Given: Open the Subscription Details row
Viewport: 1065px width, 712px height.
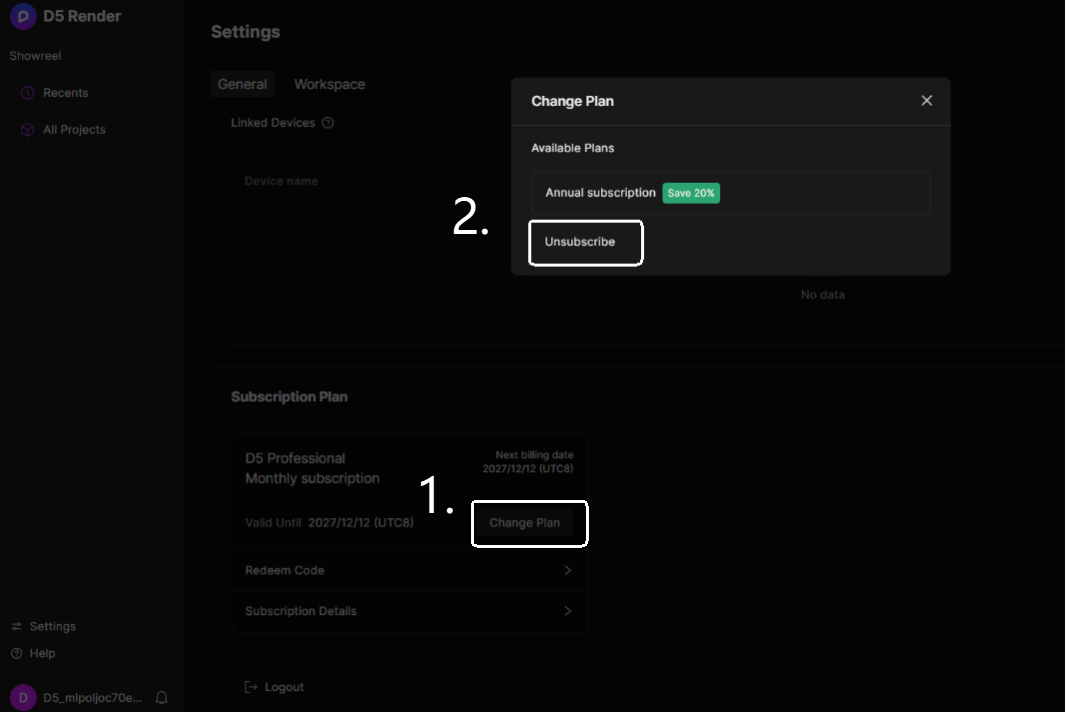Looking at the screenshot, I should point(409,611).
